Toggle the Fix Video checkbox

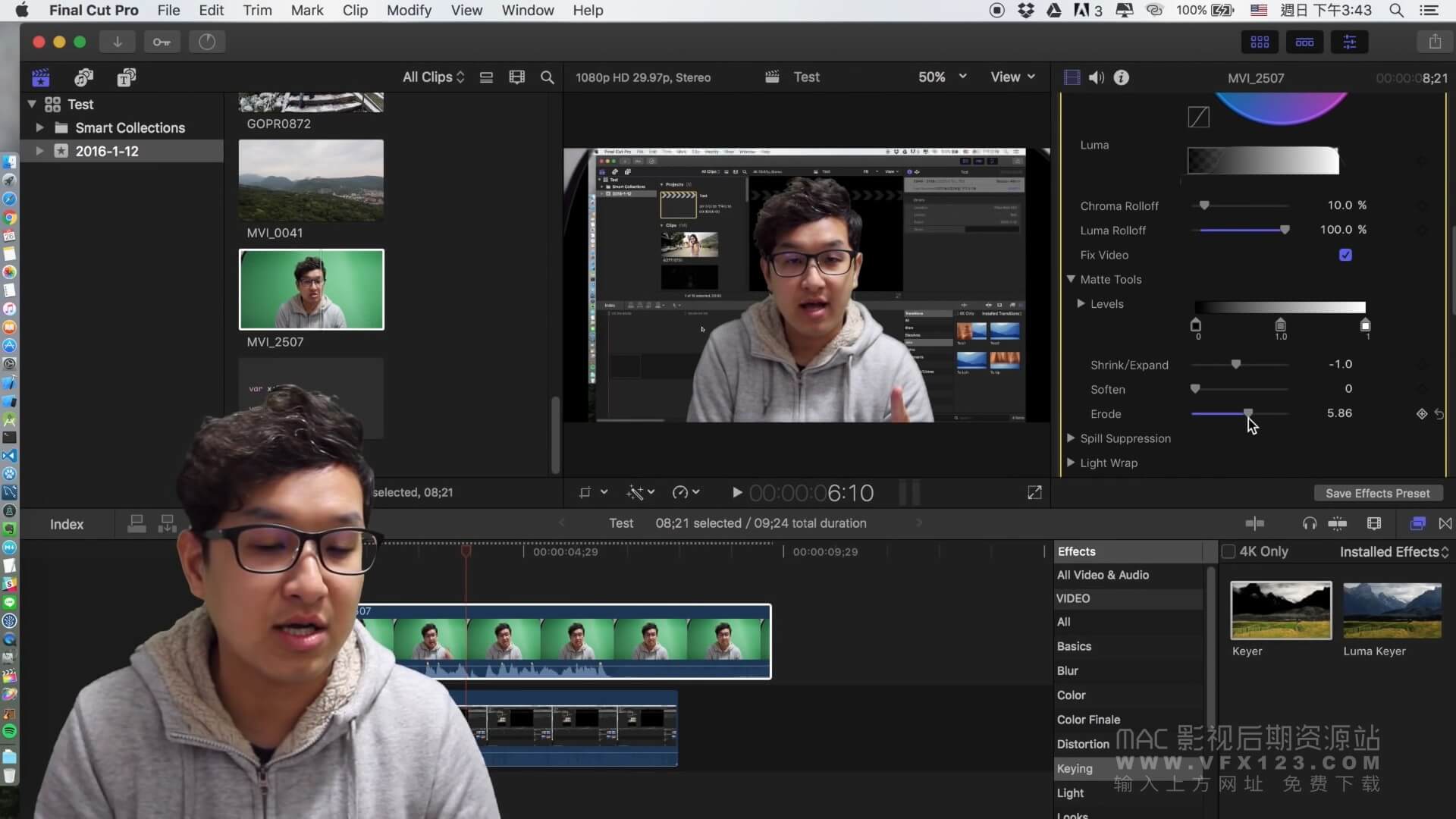1345,255
